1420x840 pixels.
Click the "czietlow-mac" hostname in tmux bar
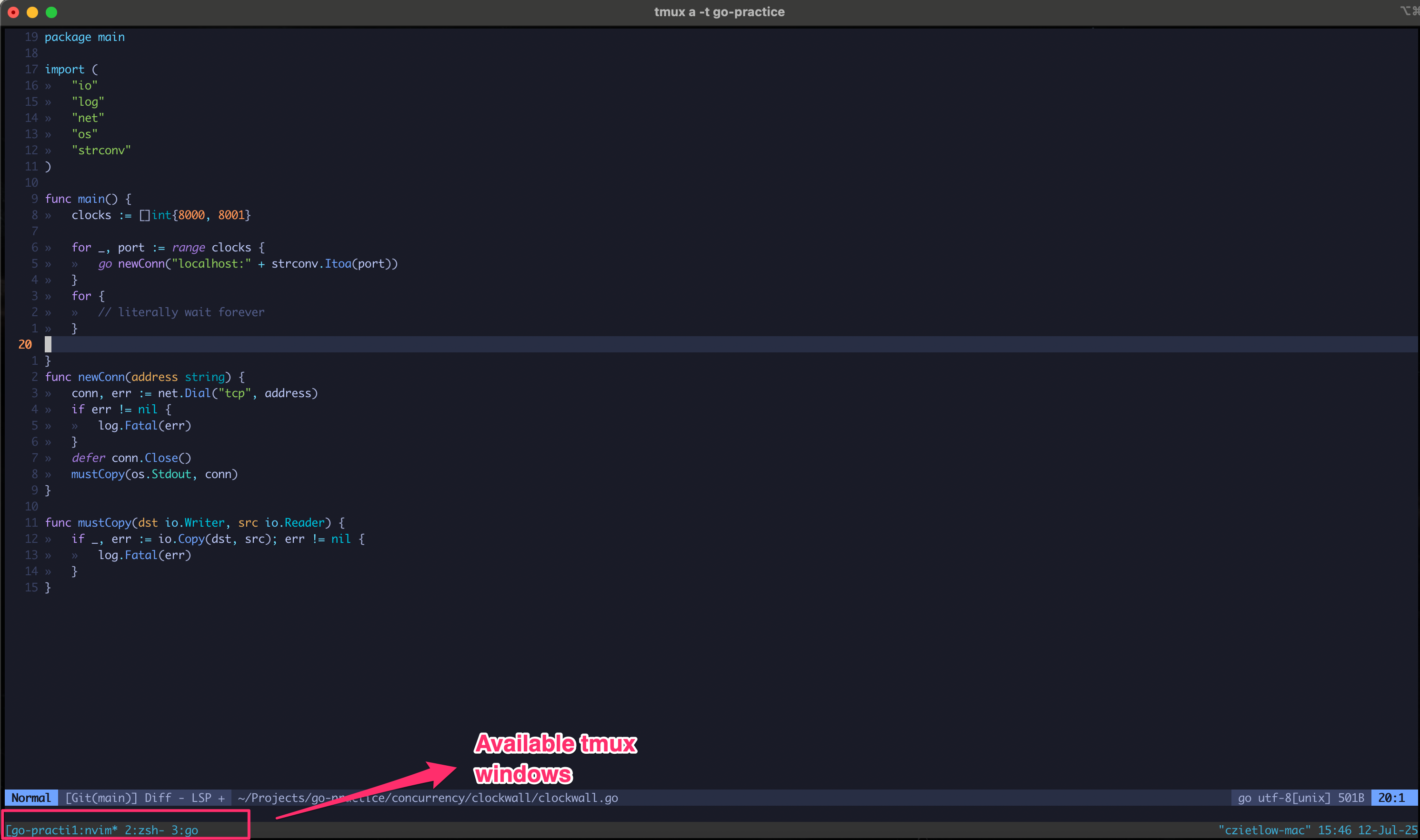tap(1264, 830)
